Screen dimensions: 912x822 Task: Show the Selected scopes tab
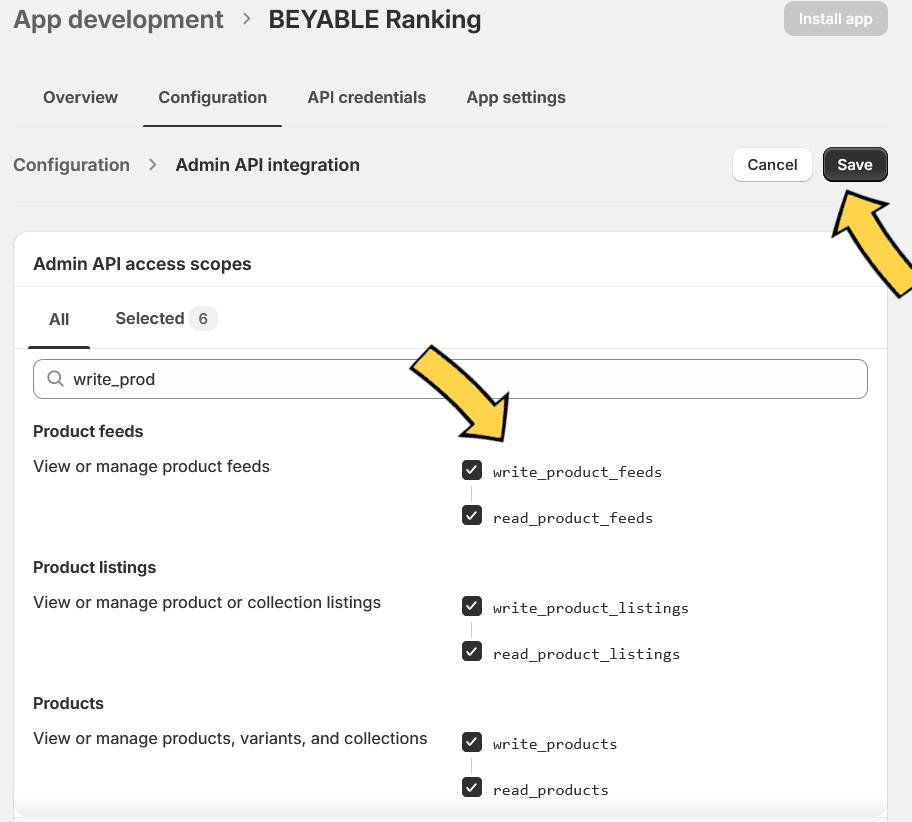166,318
